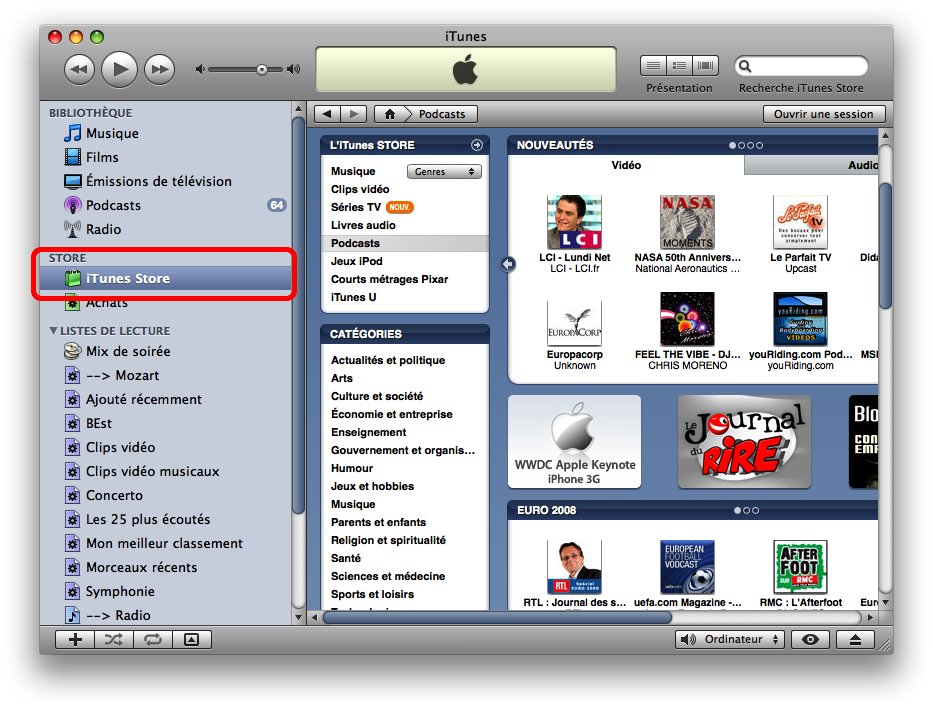Viewport: 933px width, 709px height.
Task: Click the eye browser toggle button
Action: tap(810, 639)
